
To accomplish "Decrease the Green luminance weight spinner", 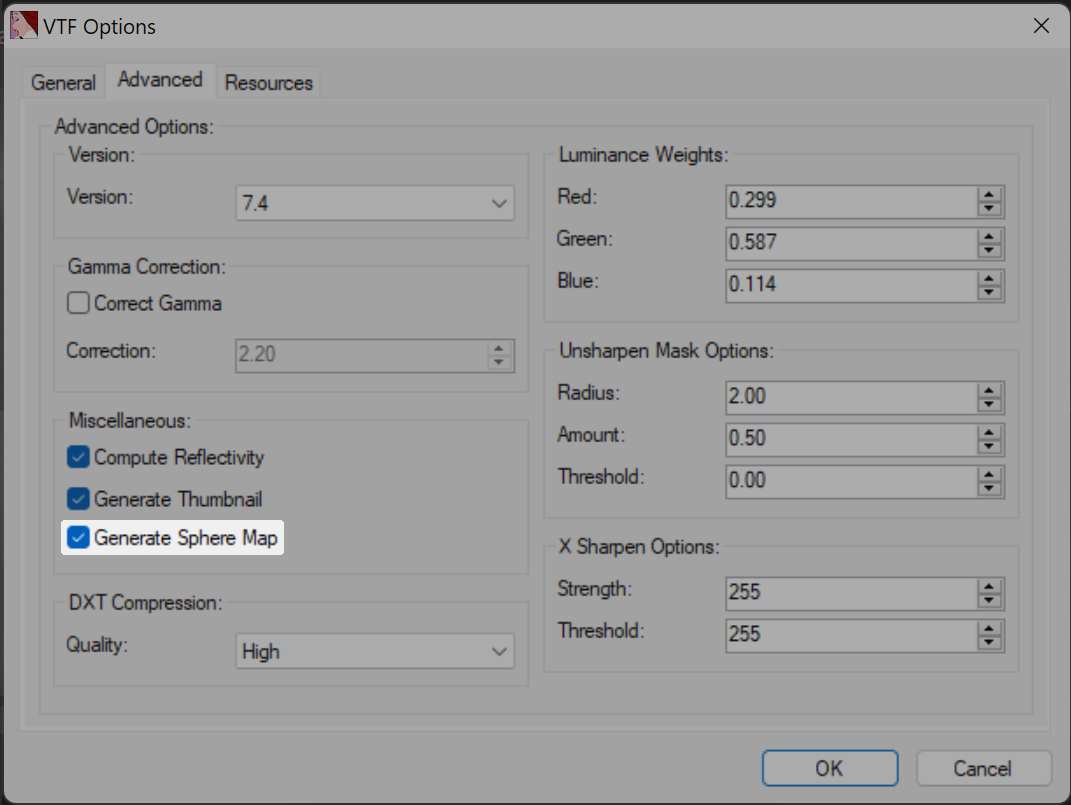I will point(990,250).
